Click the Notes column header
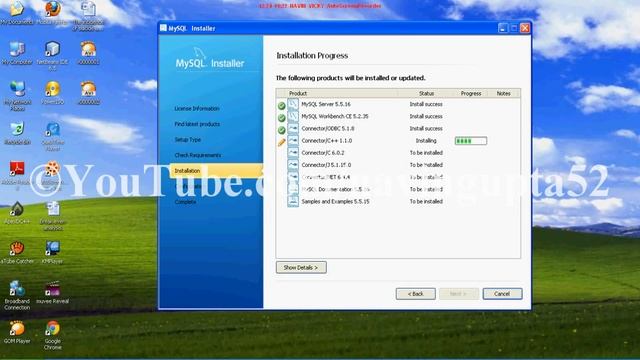The height and width of the screenshot is (360, 640). pyautogui.click(x=503, y=93)
